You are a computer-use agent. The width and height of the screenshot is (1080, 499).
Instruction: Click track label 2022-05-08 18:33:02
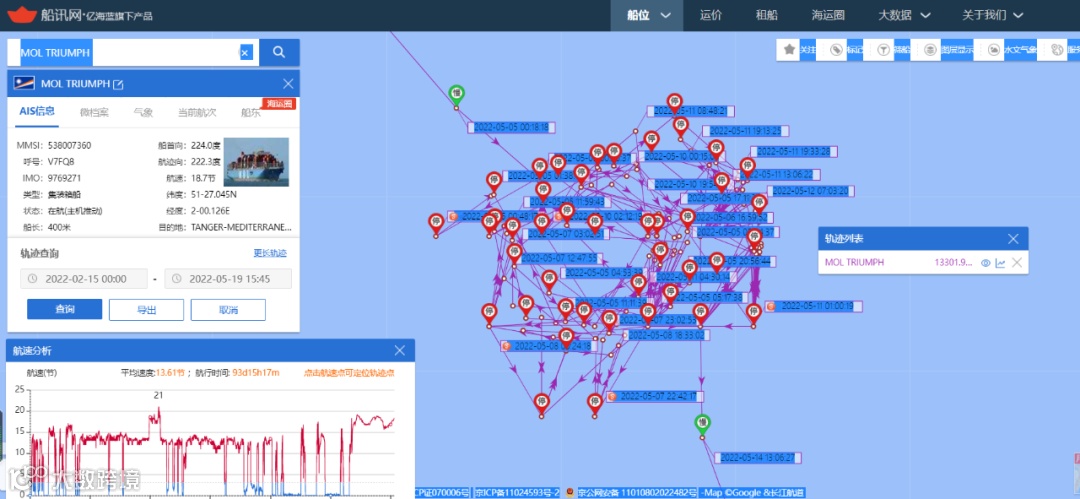tap(667, 335)
